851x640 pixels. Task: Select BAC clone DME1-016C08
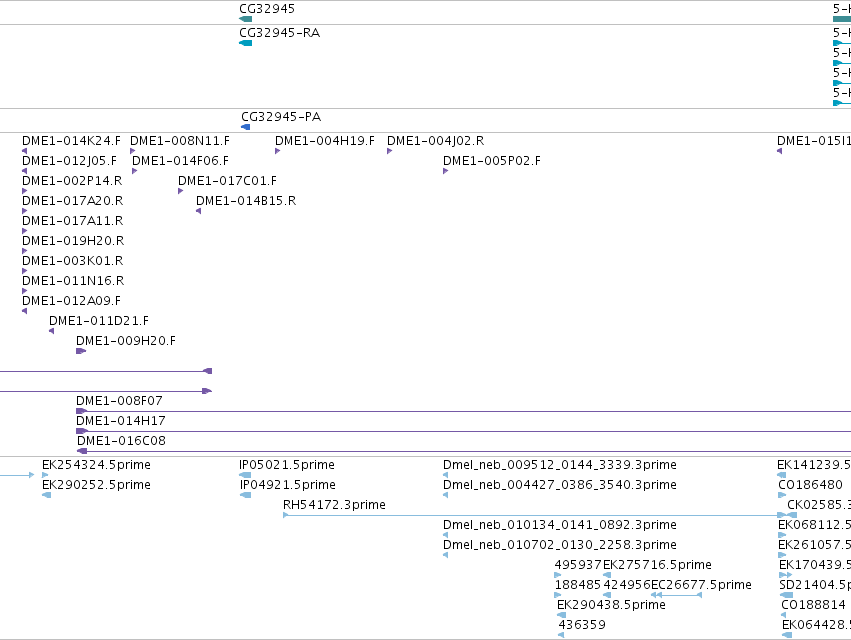coord(122,441)
